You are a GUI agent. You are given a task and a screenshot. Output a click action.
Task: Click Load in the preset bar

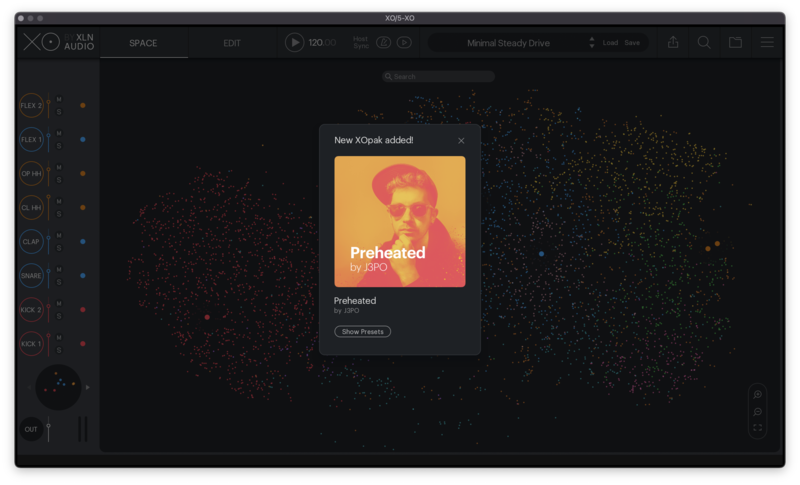click(610, 43)
